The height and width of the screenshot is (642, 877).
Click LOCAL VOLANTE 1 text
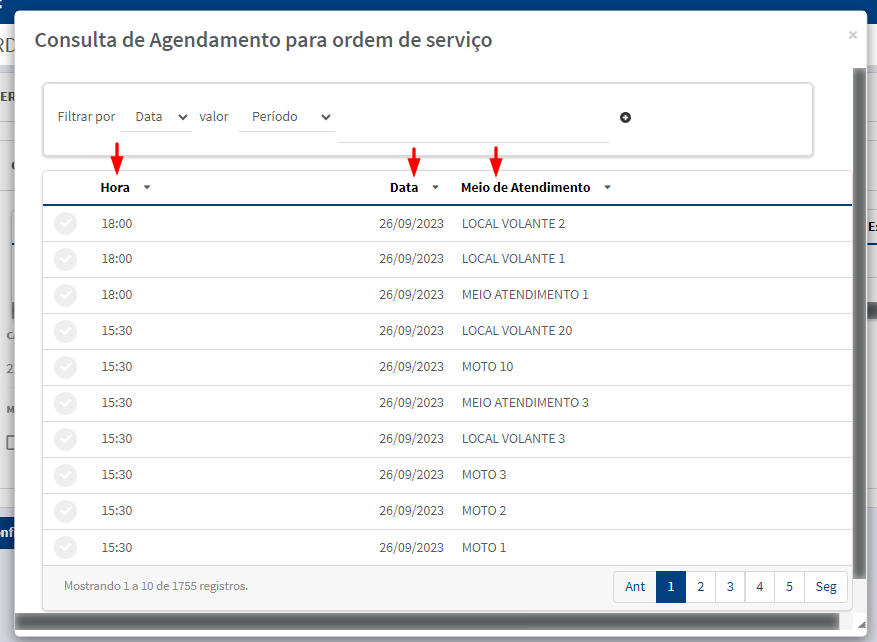click(x=513, y=259)
